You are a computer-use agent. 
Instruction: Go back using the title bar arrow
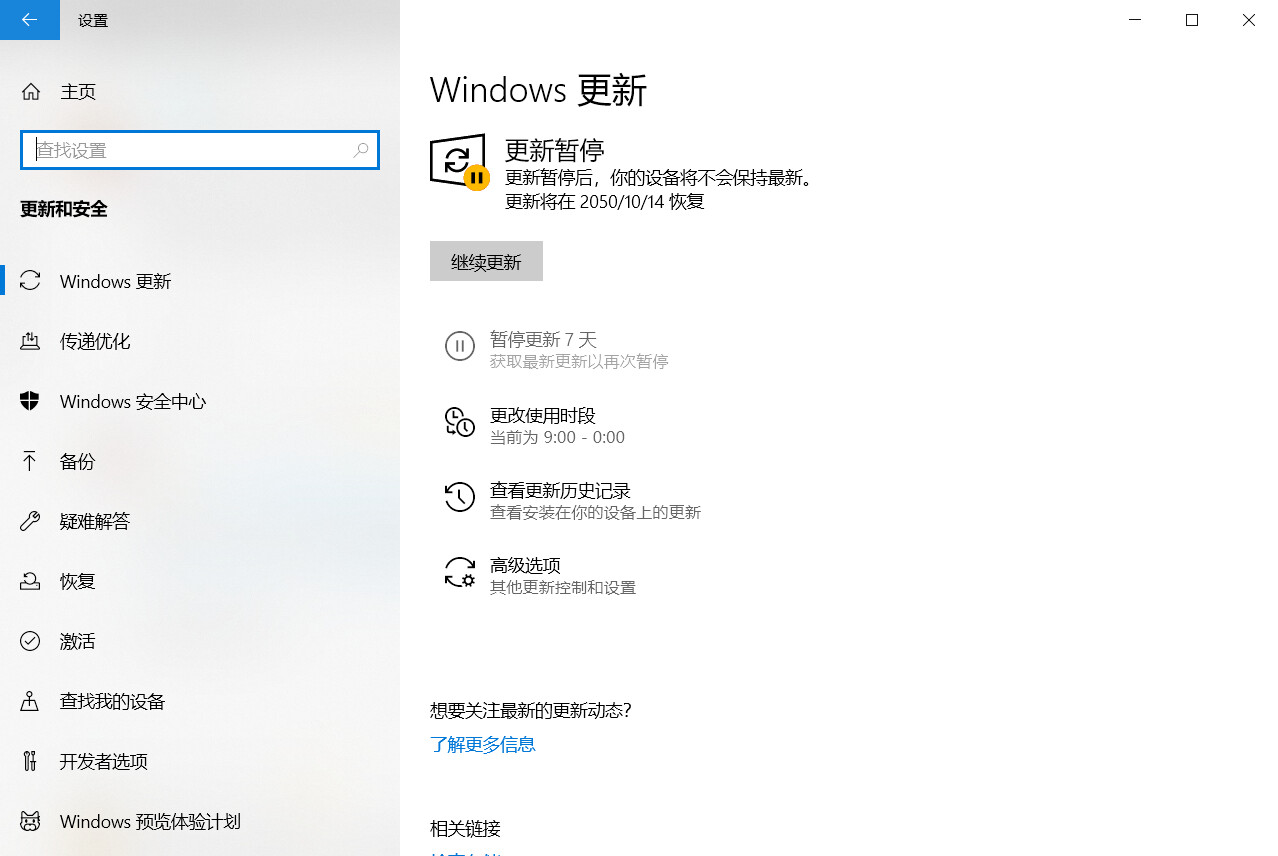(29, 20)
